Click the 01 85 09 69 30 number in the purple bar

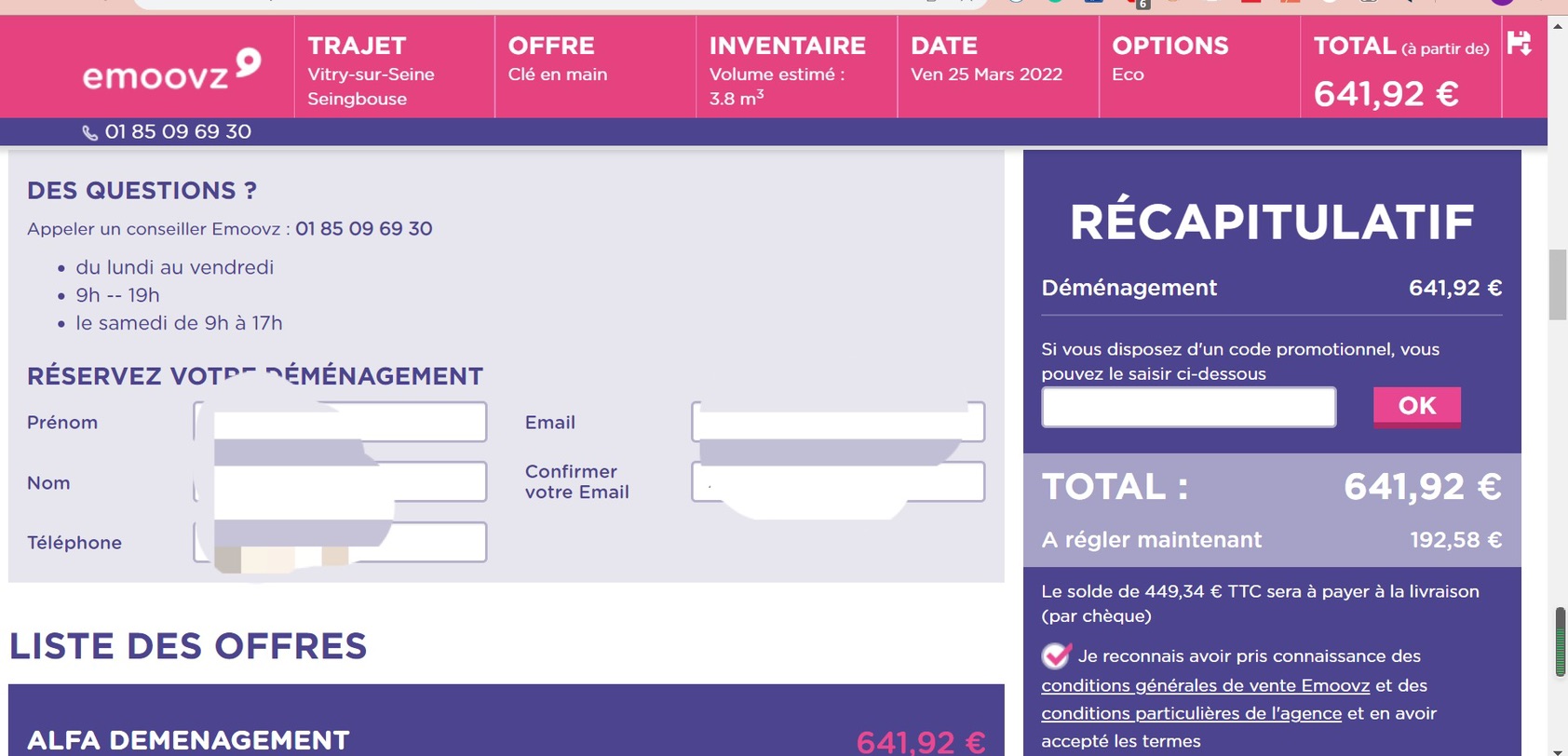(x=178, y=132)
